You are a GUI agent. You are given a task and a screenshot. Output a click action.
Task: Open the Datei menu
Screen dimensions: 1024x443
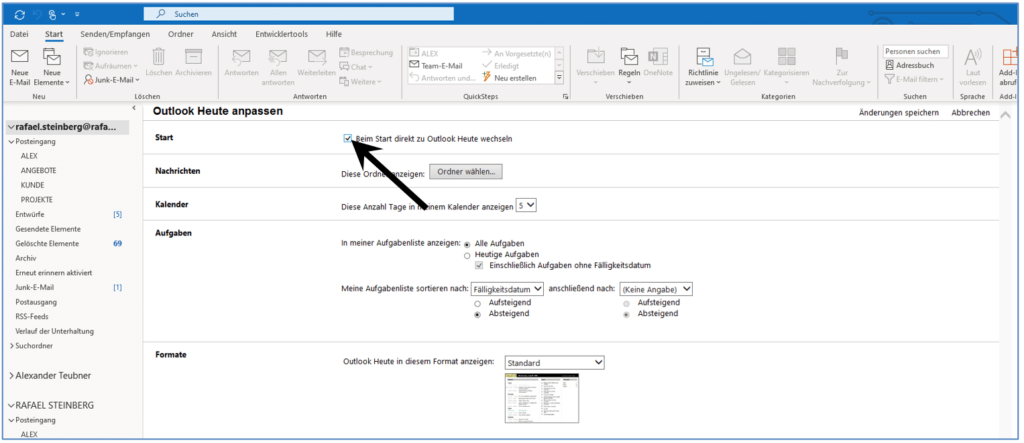coord(20,34)
